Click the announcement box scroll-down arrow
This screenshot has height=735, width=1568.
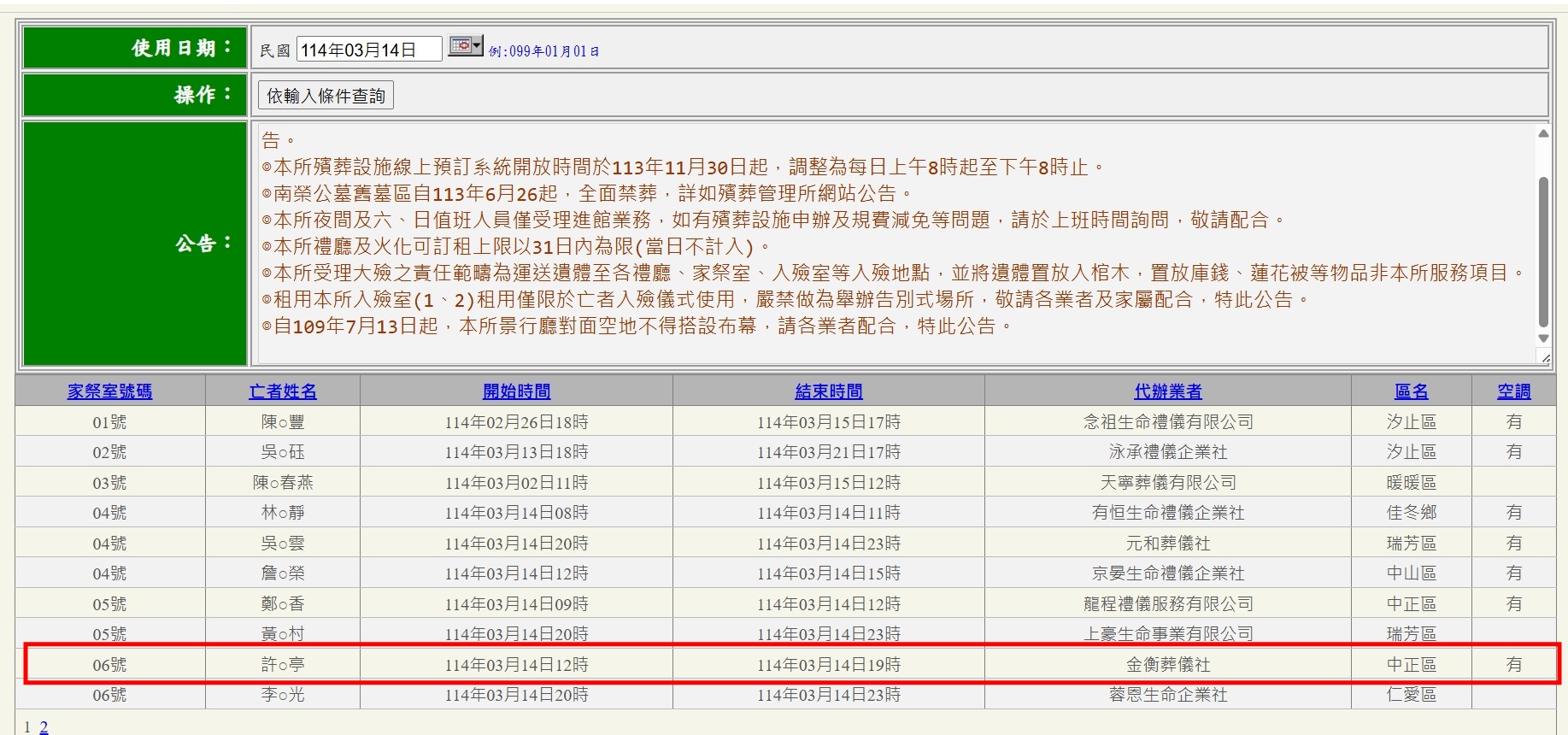tap(1542, 338)
